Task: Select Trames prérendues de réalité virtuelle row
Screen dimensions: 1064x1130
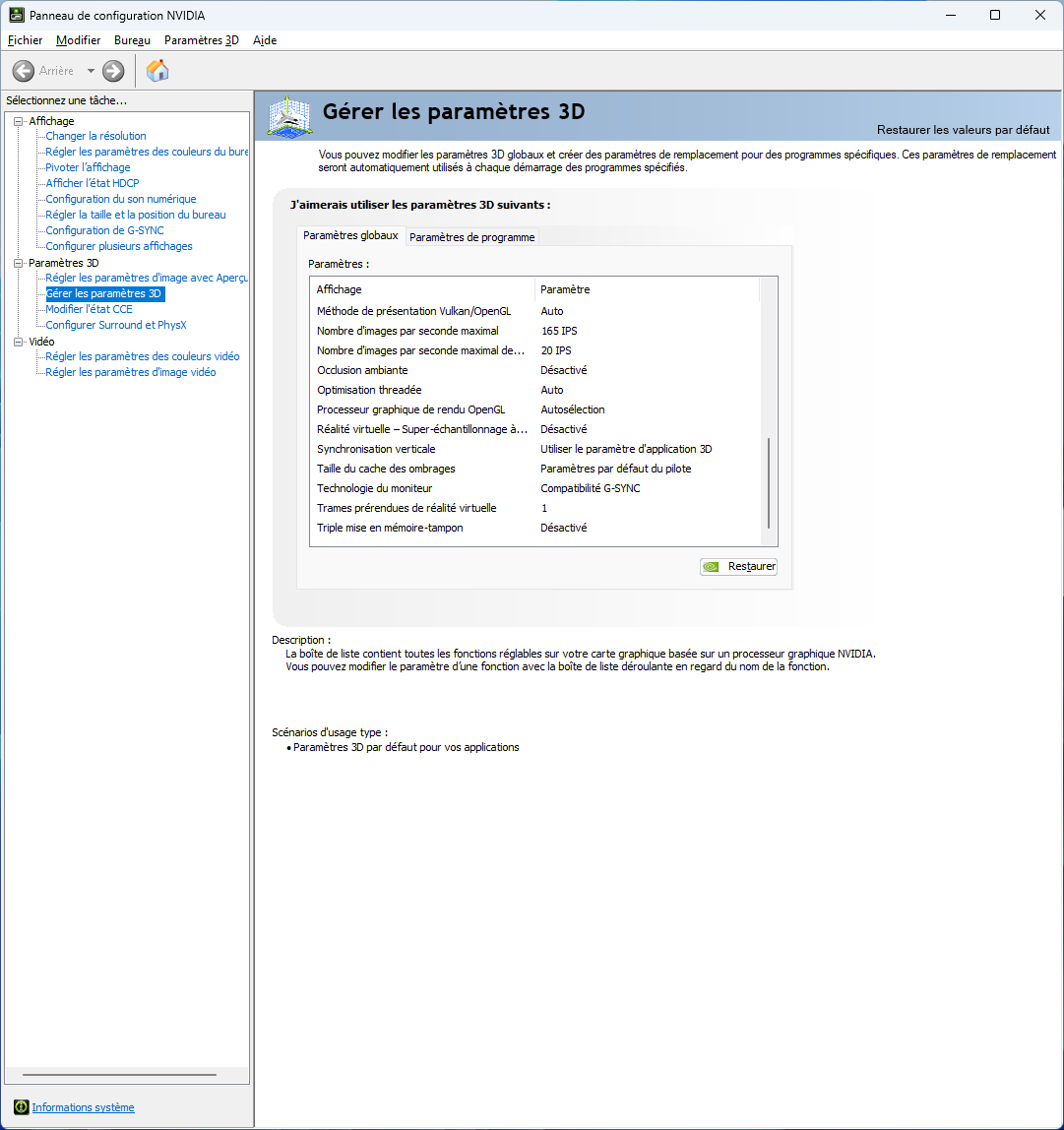Action: click(x=534, y=508)
